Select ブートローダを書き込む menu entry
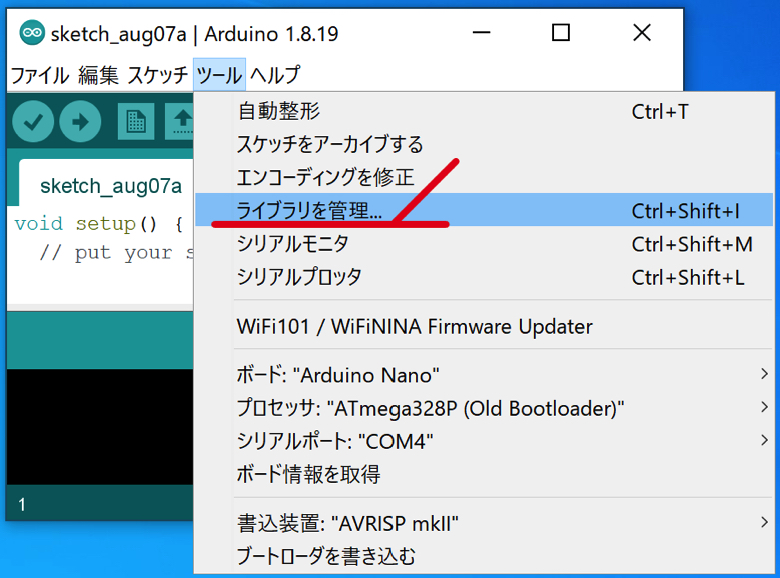The image size is (780, 578). (484, 556)
